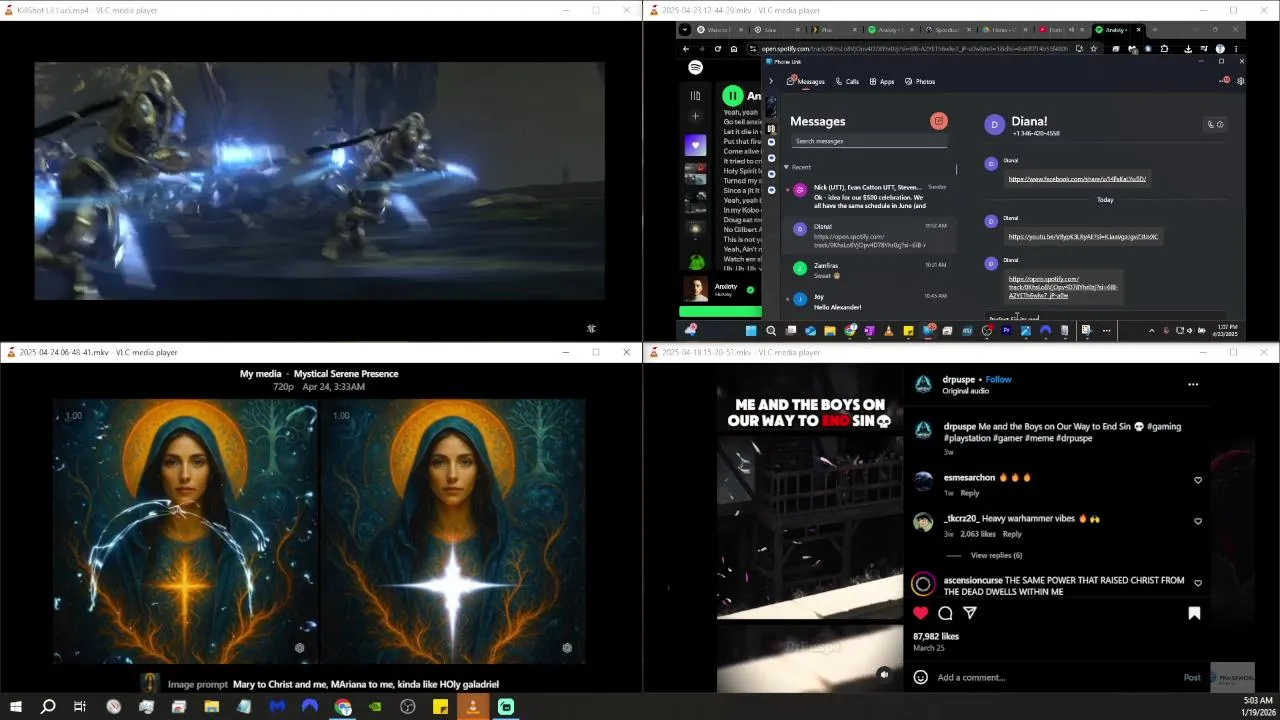Click the comment bubble icon on Instagram post
The width and height of the screenshot is (1280, 720).
pyautogui.click(x=945, y=613)
